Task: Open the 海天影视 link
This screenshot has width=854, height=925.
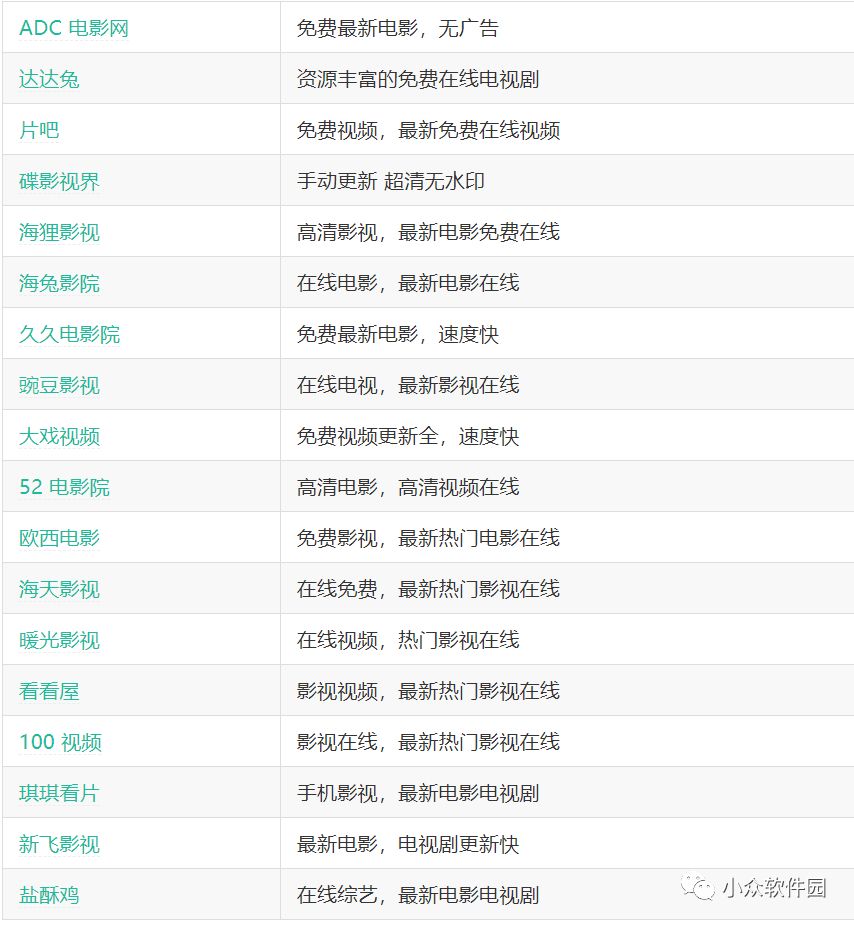Action: click(x=55, y=588)
